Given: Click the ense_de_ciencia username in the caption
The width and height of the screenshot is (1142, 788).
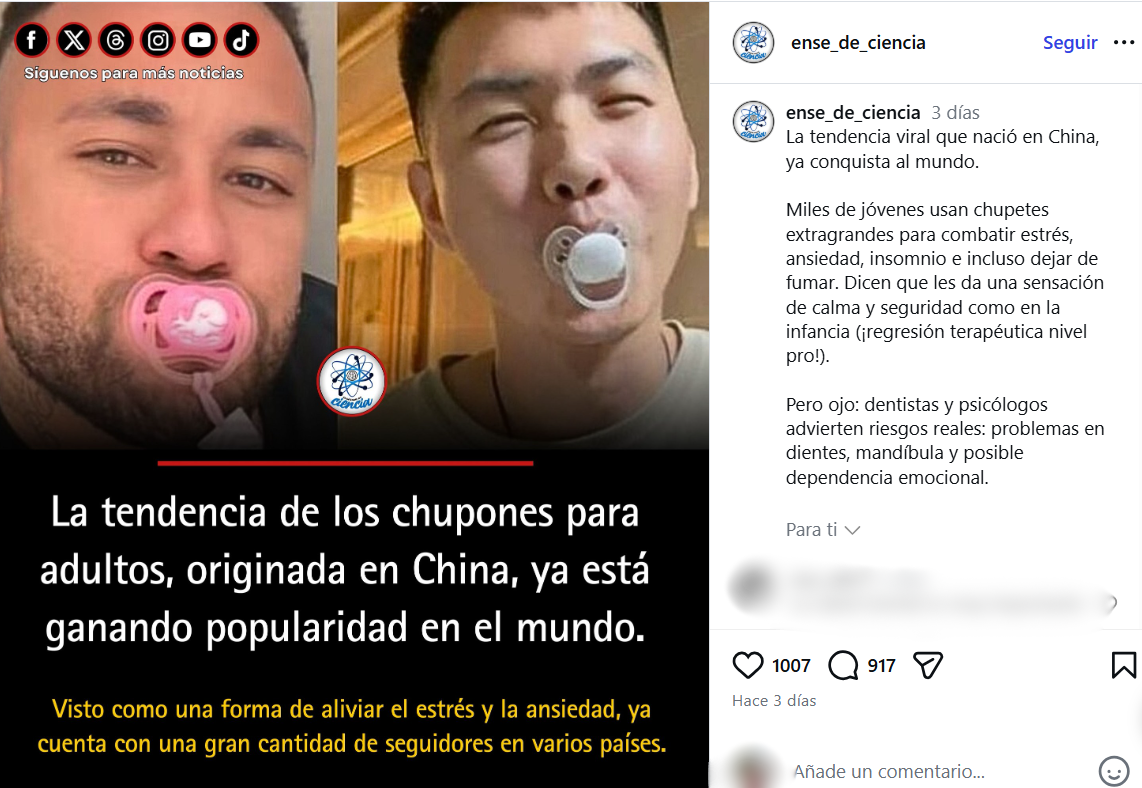Looking at the screenshot, I should pyautogui.click(x=853, y=113).
